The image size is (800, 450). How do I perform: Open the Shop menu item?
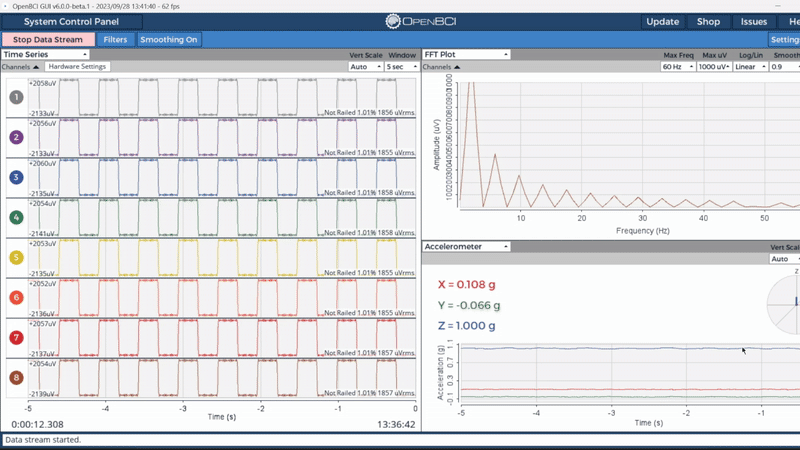pyautogui.click(x=708, y=21)
